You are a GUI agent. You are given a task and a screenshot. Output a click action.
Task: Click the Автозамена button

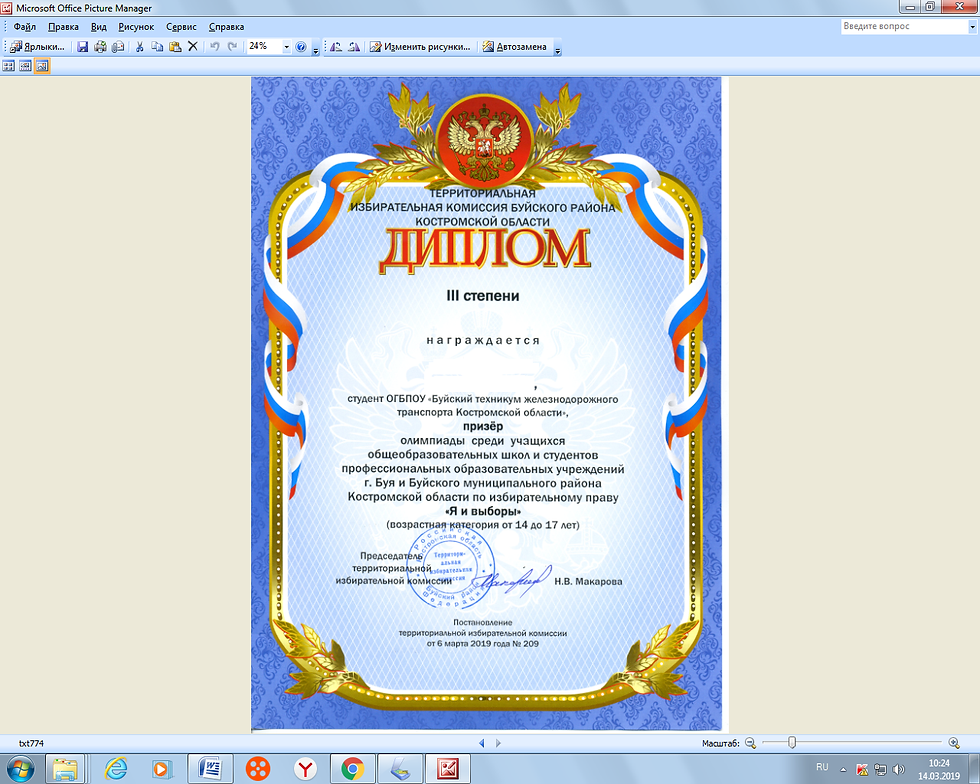(x=514, y=46)
